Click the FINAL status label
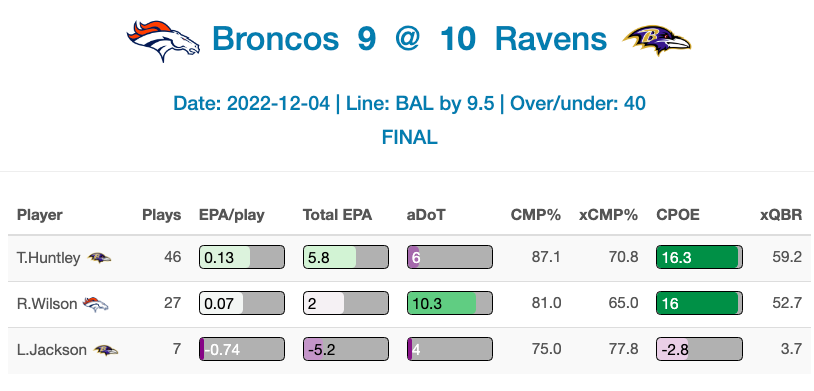The image size is (814, 391). (x=410, y=138)
